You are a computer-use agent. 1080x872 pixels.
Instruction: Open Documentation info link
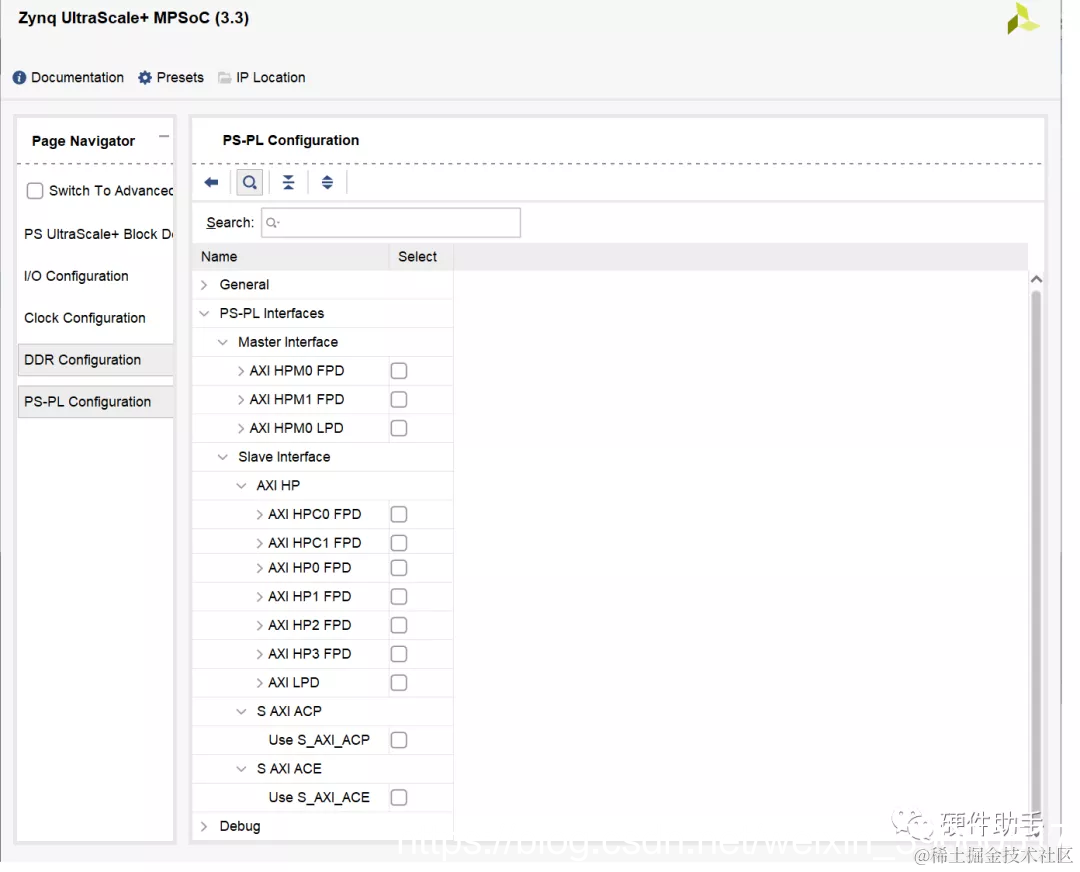(68, 77)
